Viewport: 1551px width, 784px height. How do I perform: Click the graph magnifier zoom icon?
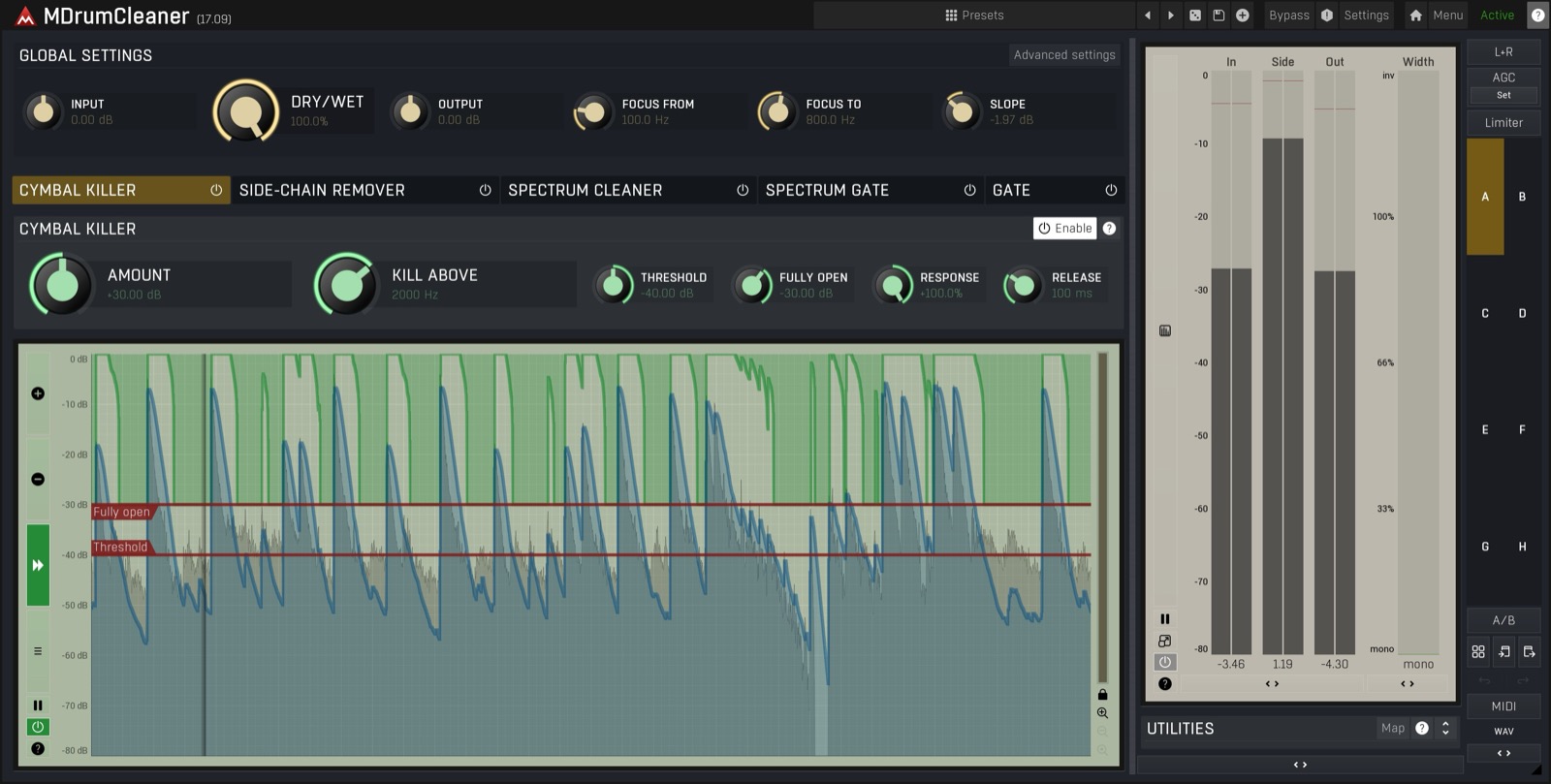tap(1102, 713)
